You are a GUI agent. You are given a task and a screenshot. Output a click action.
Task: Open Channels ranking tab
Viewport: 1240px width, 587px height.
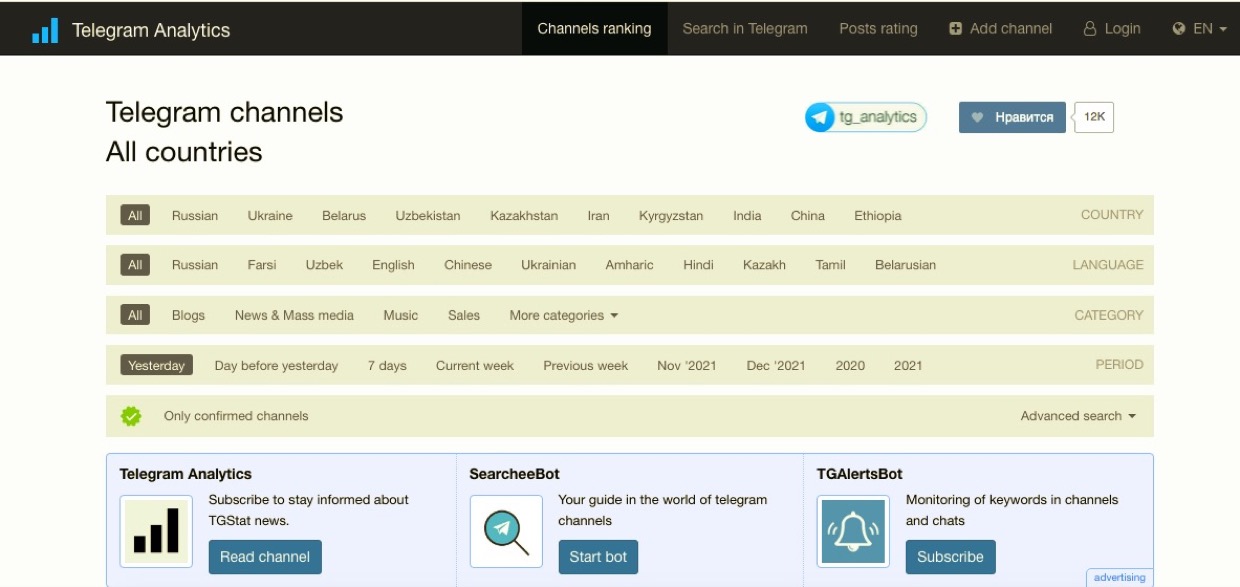[594, 29]
